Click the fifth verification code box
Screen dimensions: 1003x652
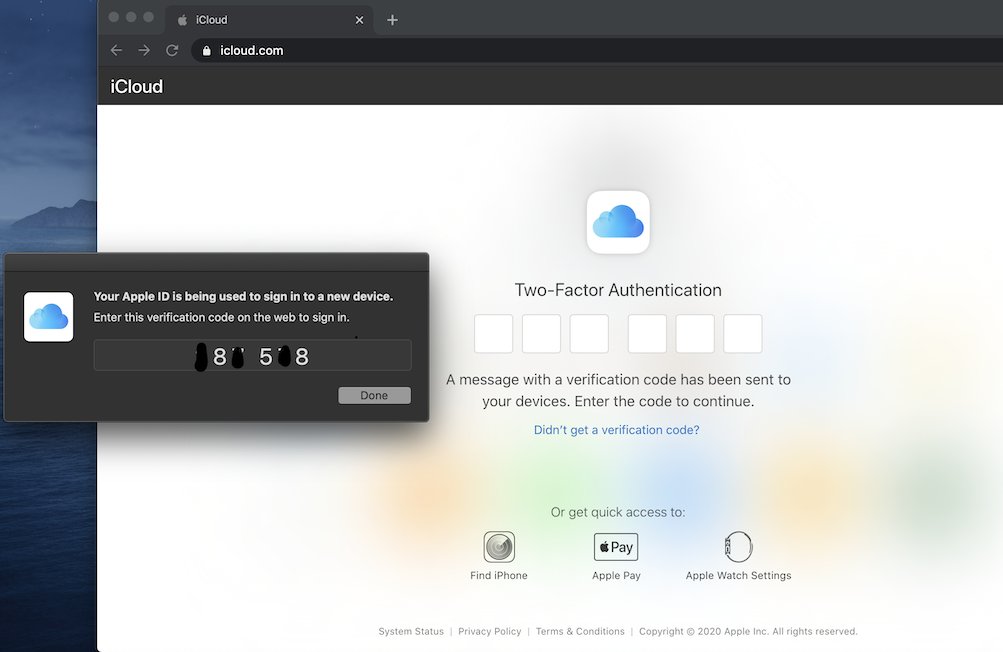tap(695, 333)
